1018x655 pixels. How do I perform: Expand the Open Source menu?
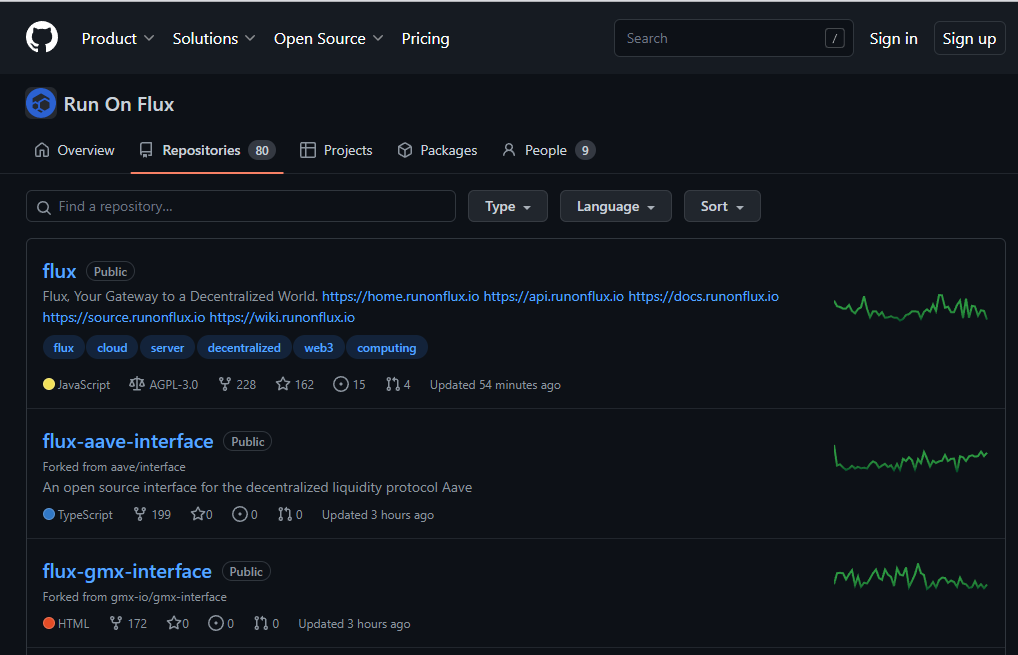tap(329, 38)
